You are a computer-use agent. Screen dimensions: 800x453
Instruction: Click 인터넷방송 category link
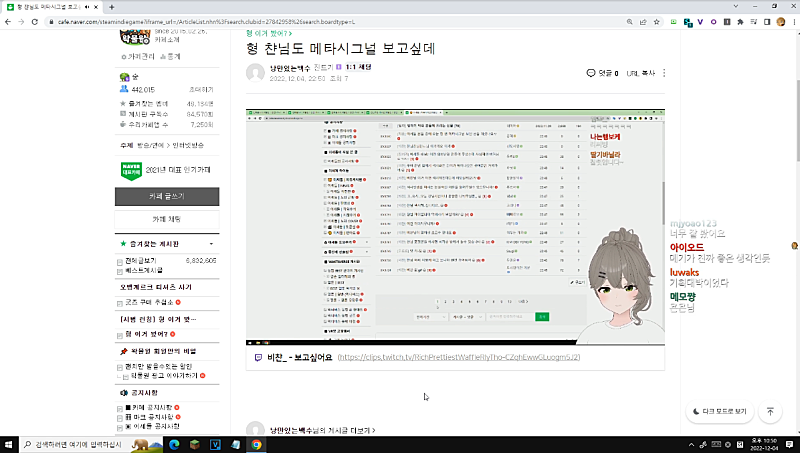click(x=188, y=145)
